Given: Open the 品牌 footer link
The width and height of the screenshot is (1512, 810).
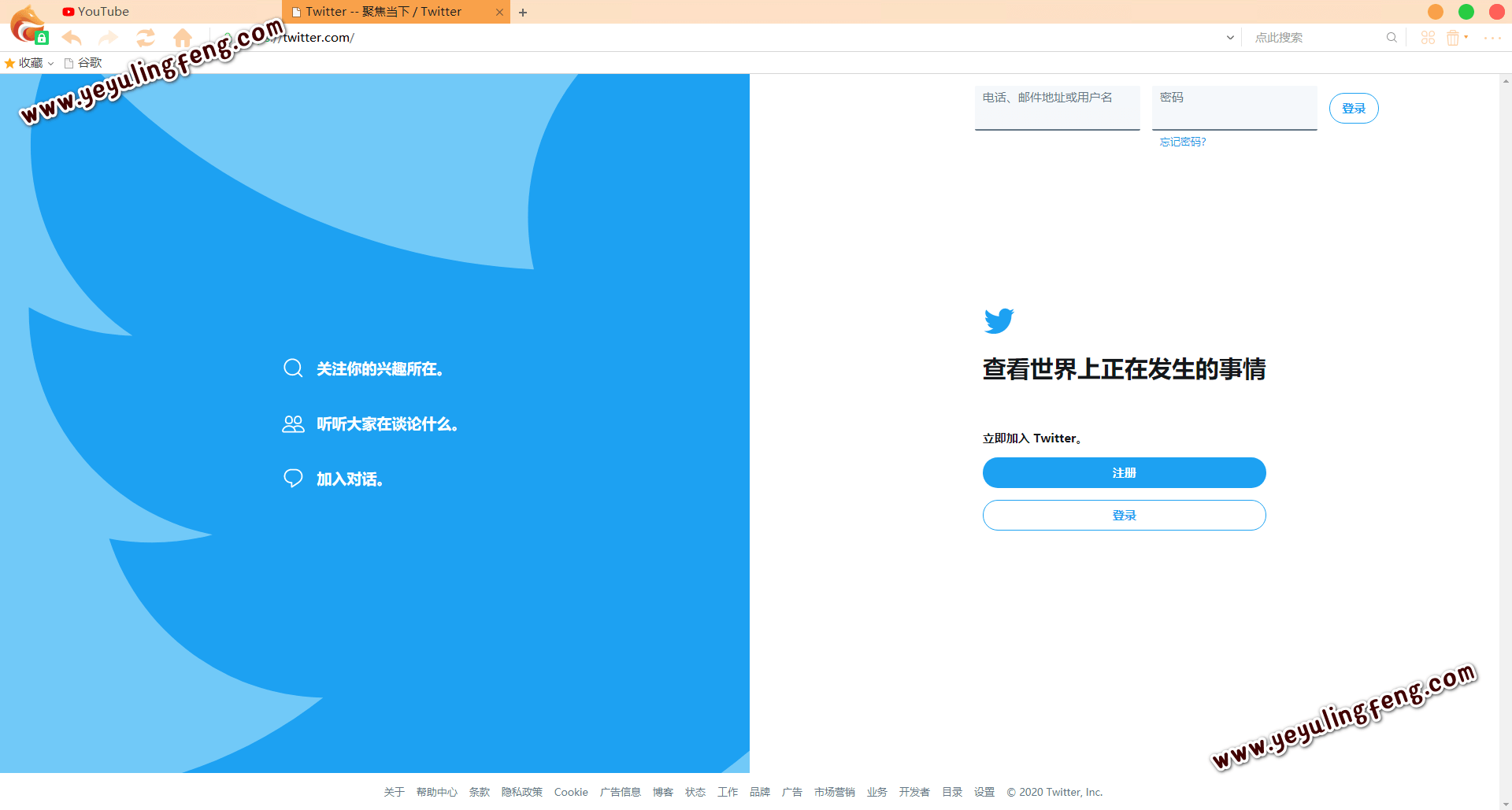Looking at the screenshot, I should tap(760, 792).
